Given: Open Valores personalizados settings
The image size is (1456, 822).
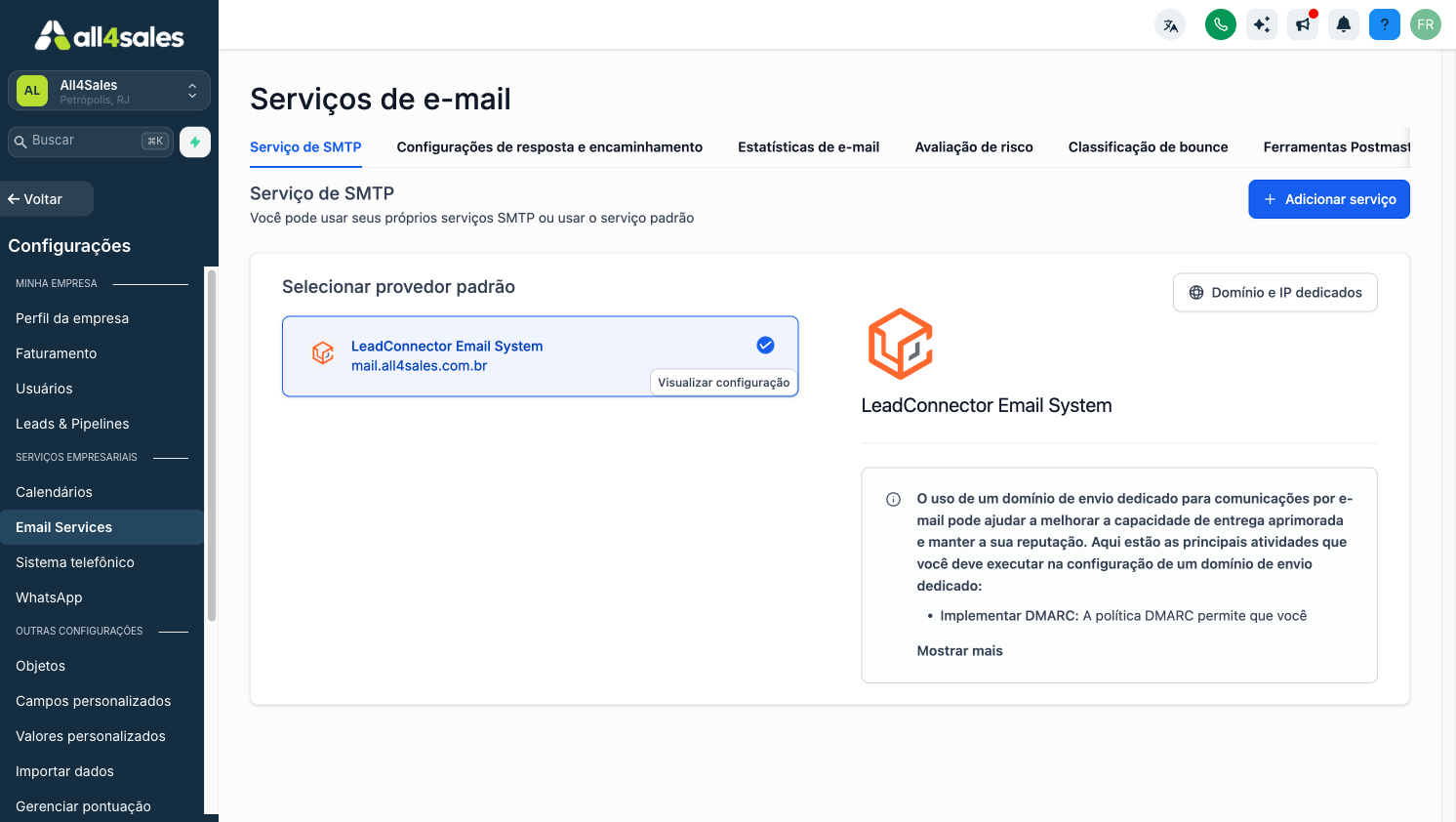Looking at the screenshot, I should click(101, 736).
